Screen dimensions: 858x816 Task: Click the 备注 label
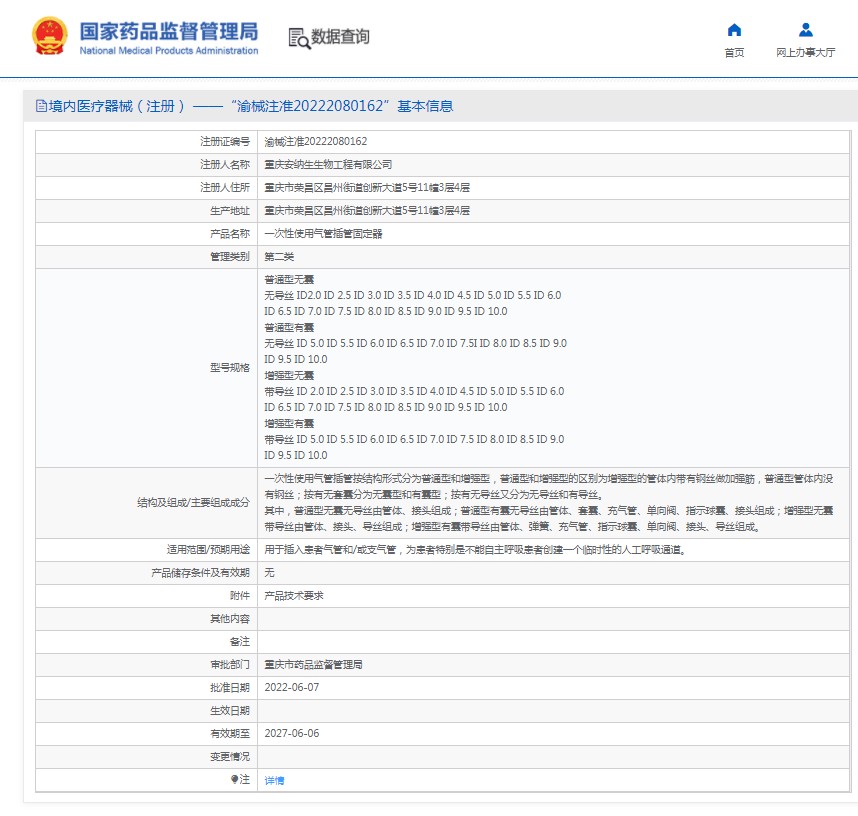click(240, 641)
